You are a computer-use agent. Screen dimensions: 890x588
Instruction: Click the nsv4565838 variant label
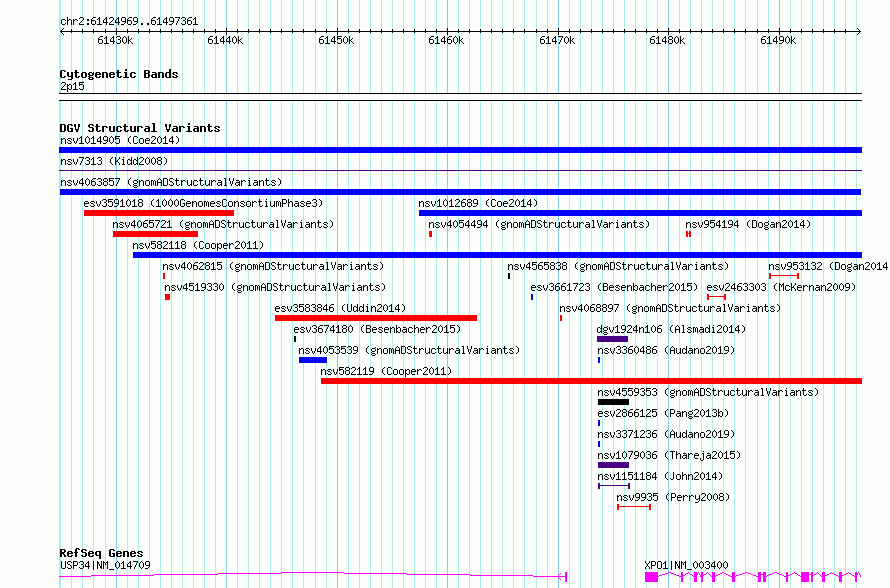pos(618,266)
